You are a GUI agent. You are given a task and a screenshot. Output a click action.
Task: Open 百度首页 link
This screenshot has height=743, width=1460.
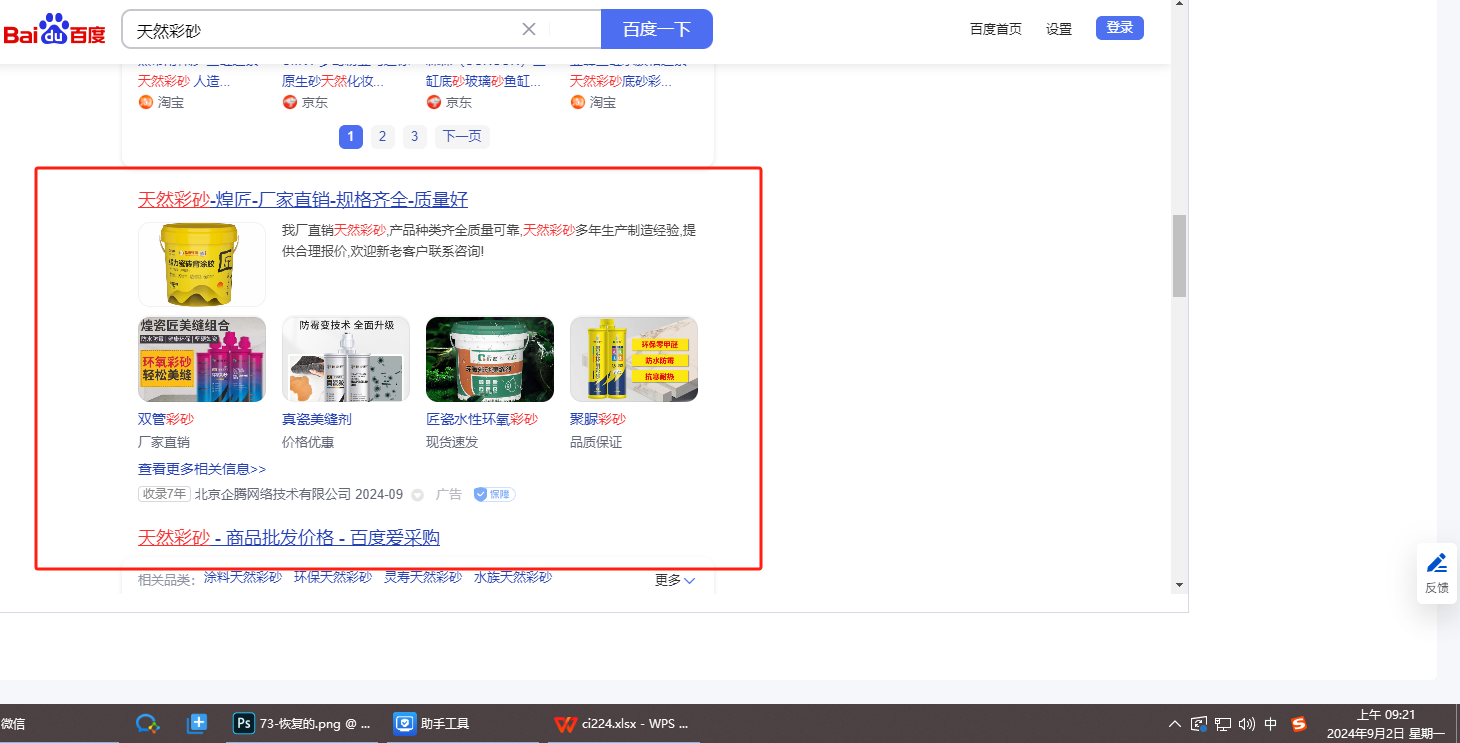[x=996, y=29]
